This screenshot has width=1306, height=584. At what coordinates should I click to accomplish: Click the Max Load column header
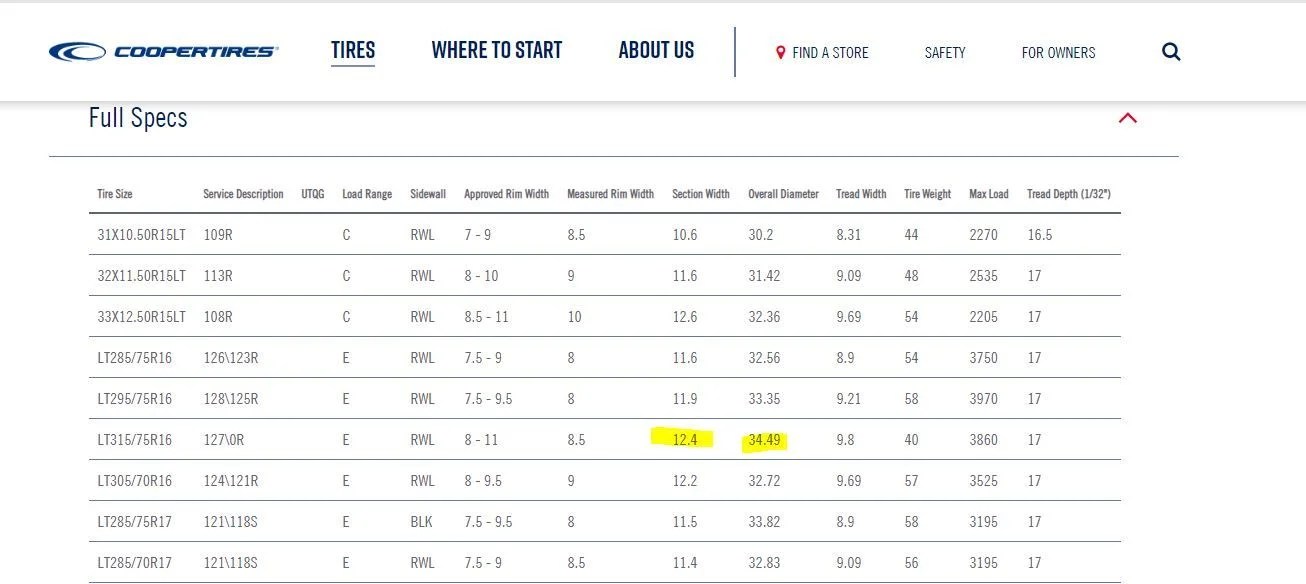click(x=989, y=194)
